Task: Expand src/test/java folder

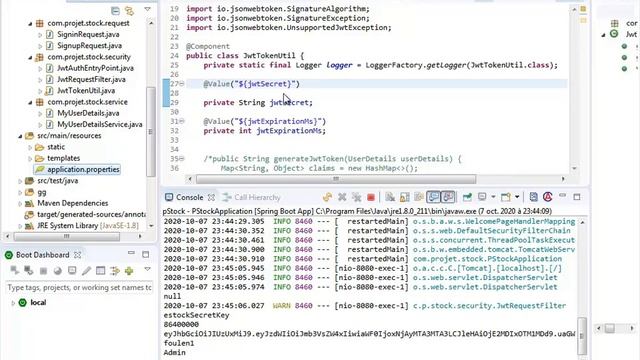Action: click(20, 181)
